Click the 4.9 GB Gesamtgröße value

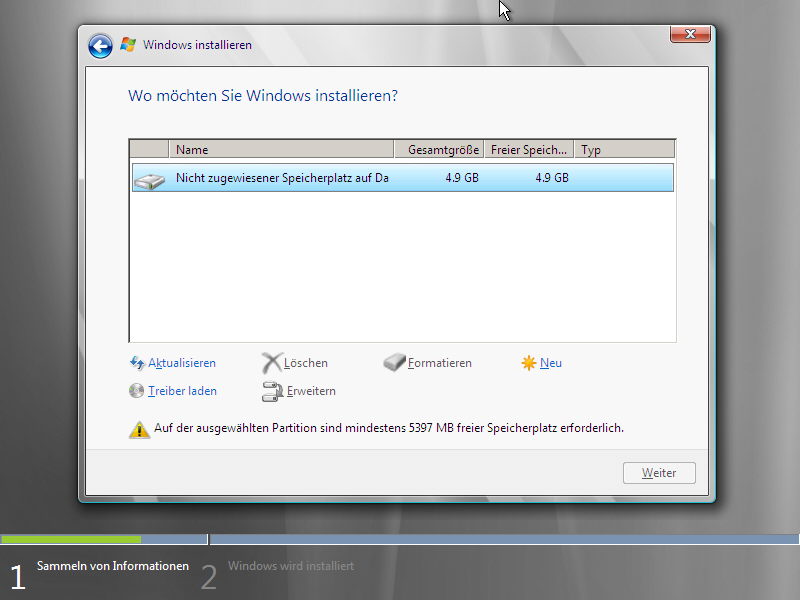462,178
